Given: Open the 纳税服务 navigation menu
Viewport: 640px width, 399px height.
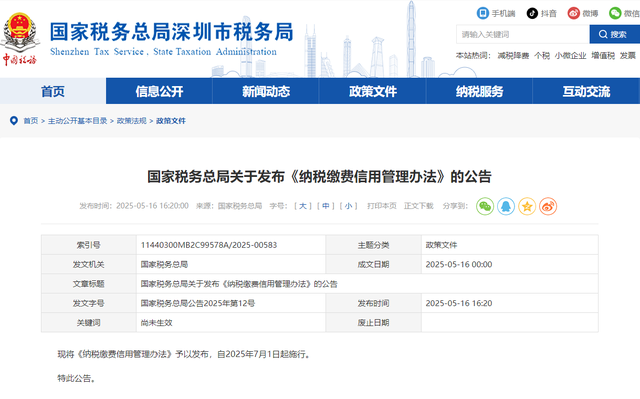Looking at the screenshot, I should point(480,91).
